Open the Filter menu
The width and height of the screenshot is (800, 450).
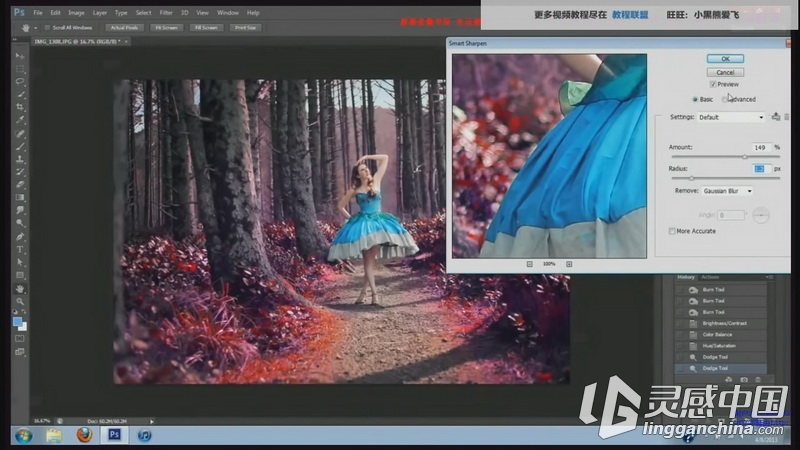tap(166, 13)
